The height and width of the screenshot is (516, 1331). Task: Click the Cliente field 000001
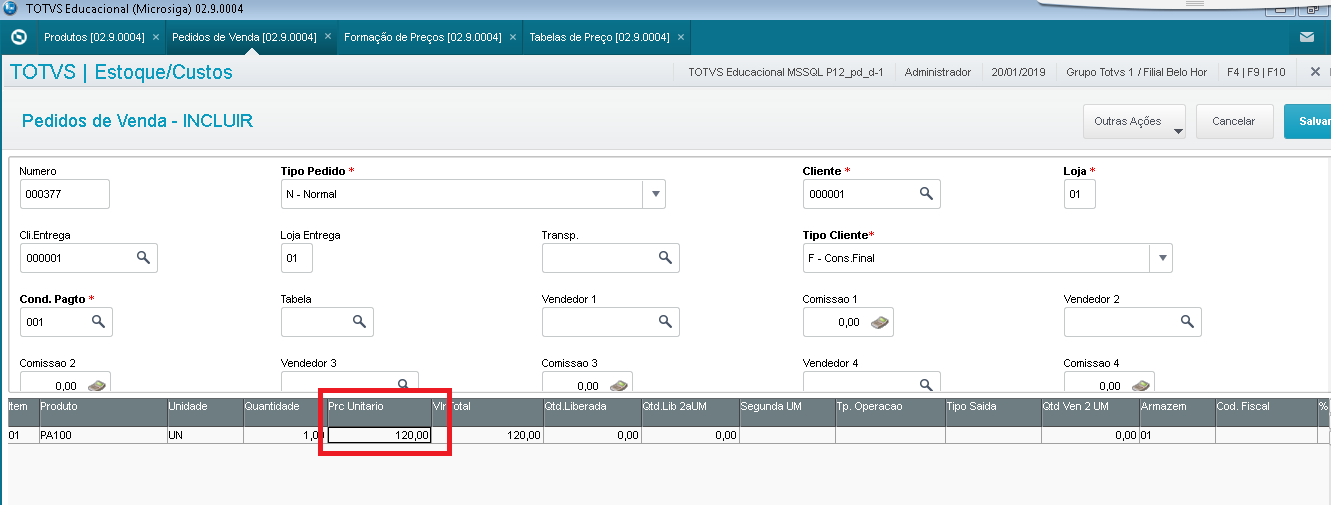pyautogui.click(x=871, y=194)
